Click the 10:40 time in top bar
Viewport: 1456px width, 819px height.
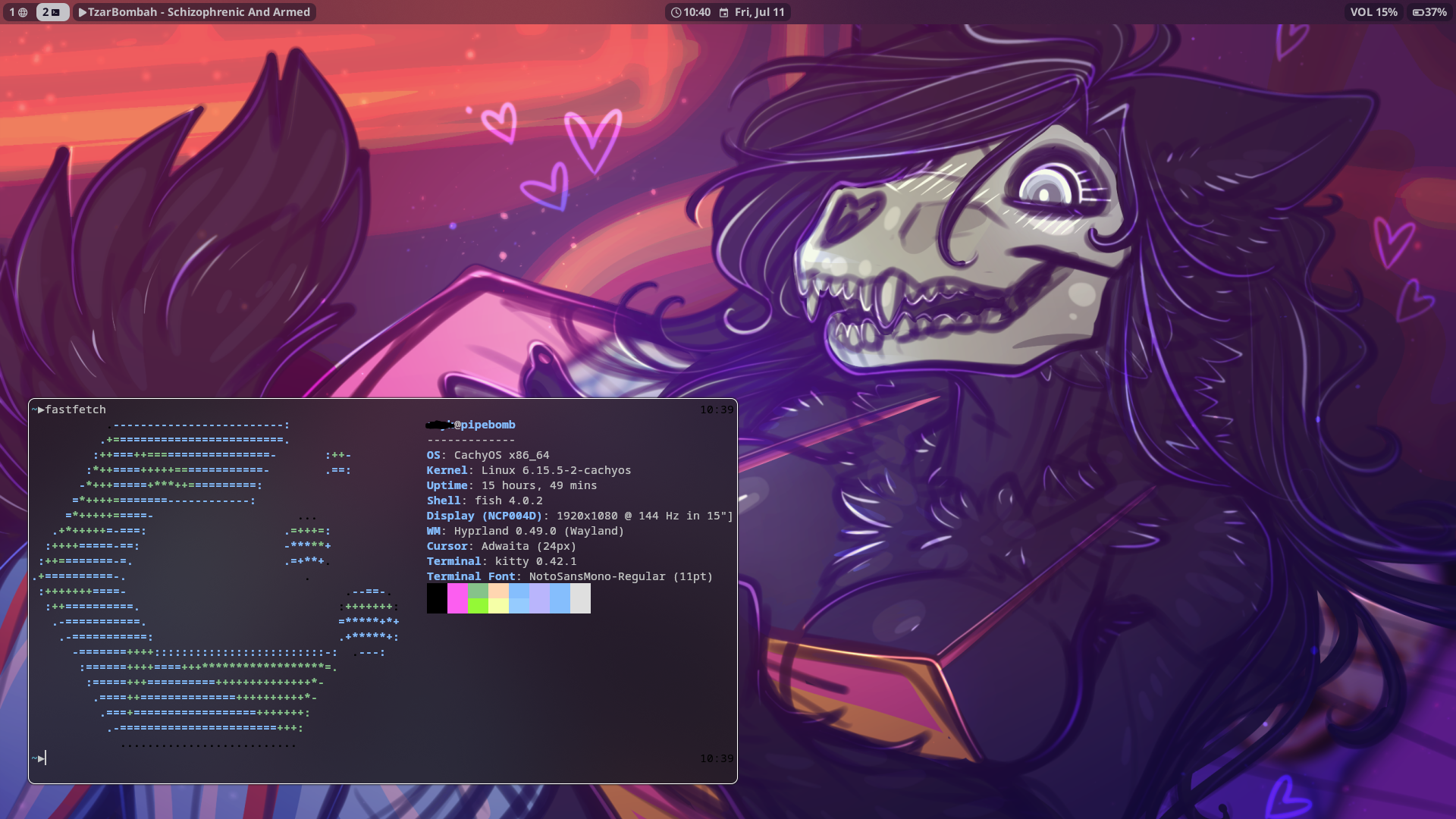[697, 12]
